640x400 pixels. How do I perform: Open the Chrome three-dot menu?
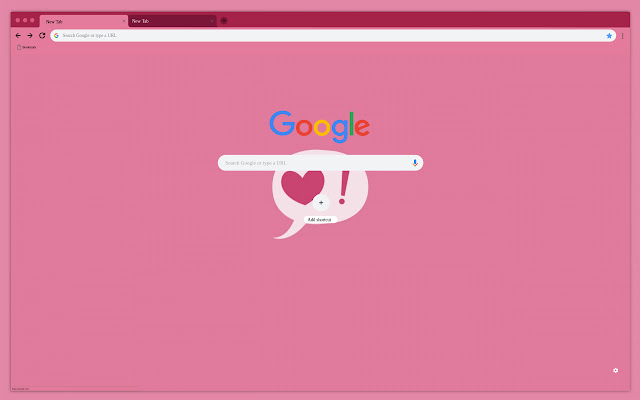[622, 36]
